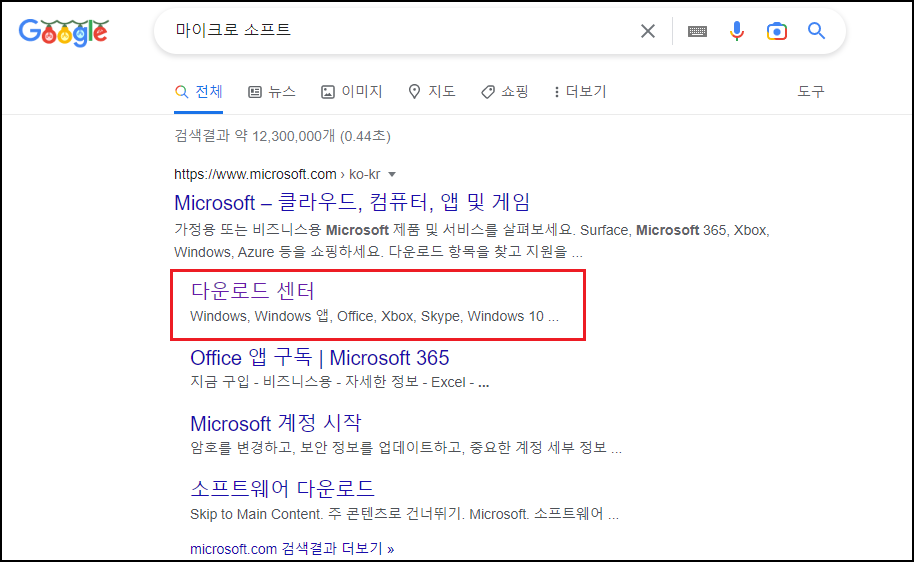This screenshot has width=914, height=562.
Task: Expand the arrow next to microsoft.com URL
Action: tap(392, 174)
